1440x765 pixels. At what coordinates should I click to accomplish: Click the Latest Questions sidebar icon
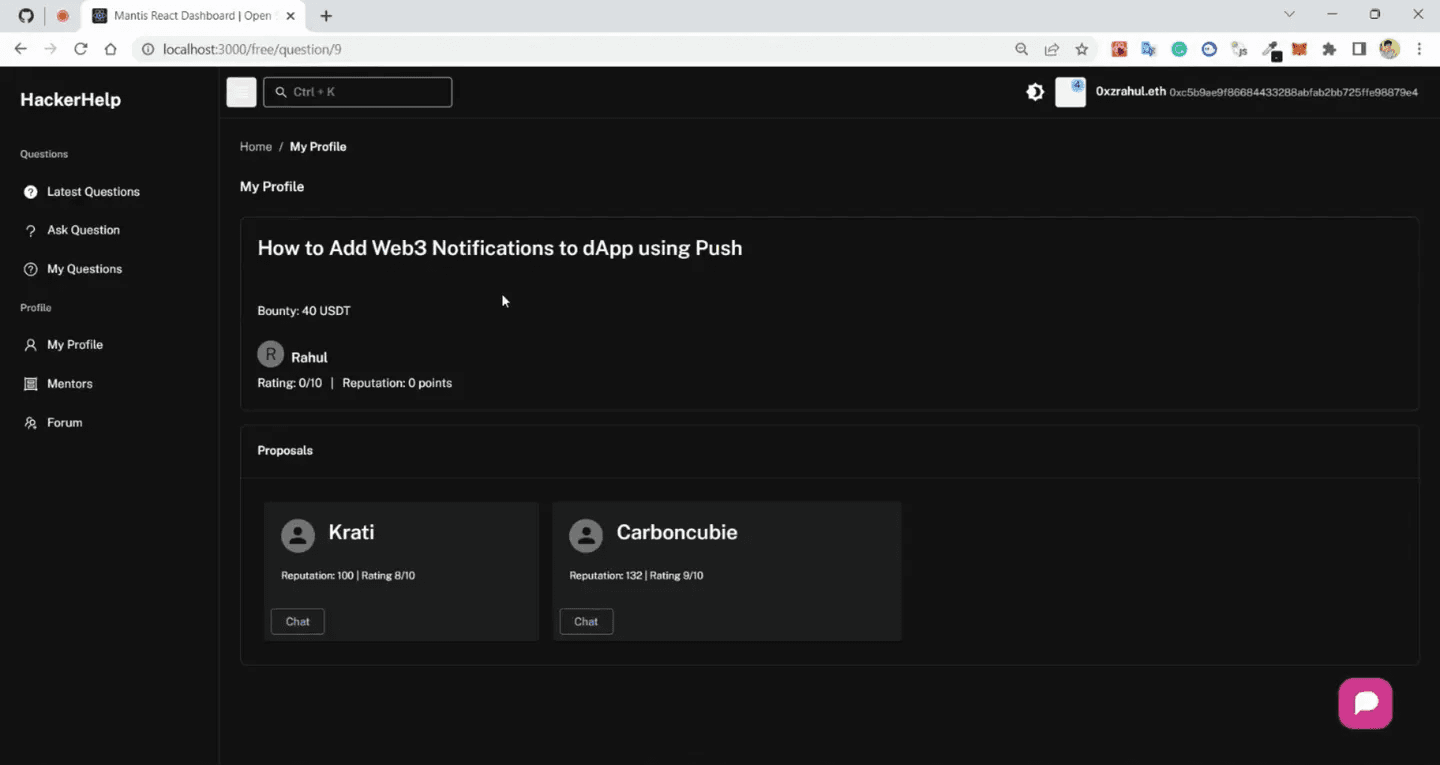click(31, 192)
